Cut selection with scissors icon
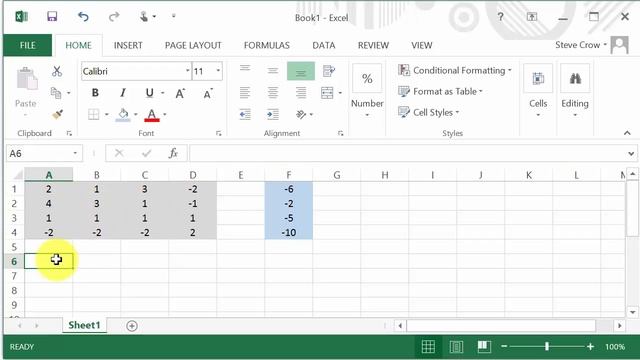 coord(57,71)
